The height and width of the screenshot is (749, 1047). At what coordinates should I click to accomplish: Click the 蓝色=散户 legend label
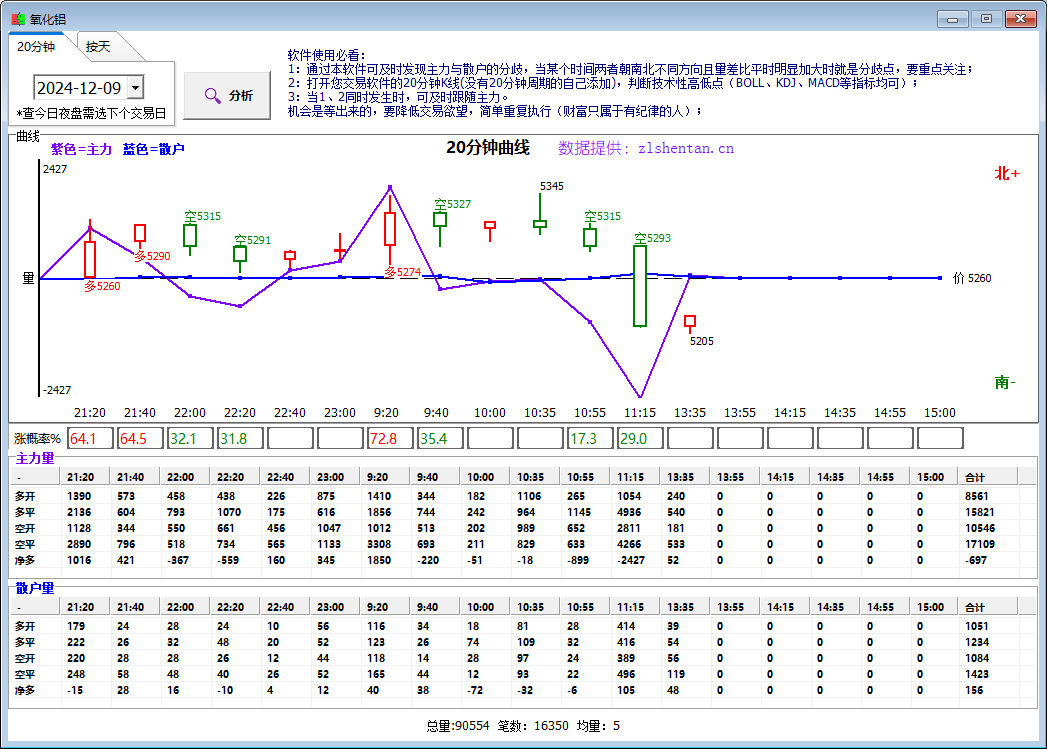click(x=153, y=150)
